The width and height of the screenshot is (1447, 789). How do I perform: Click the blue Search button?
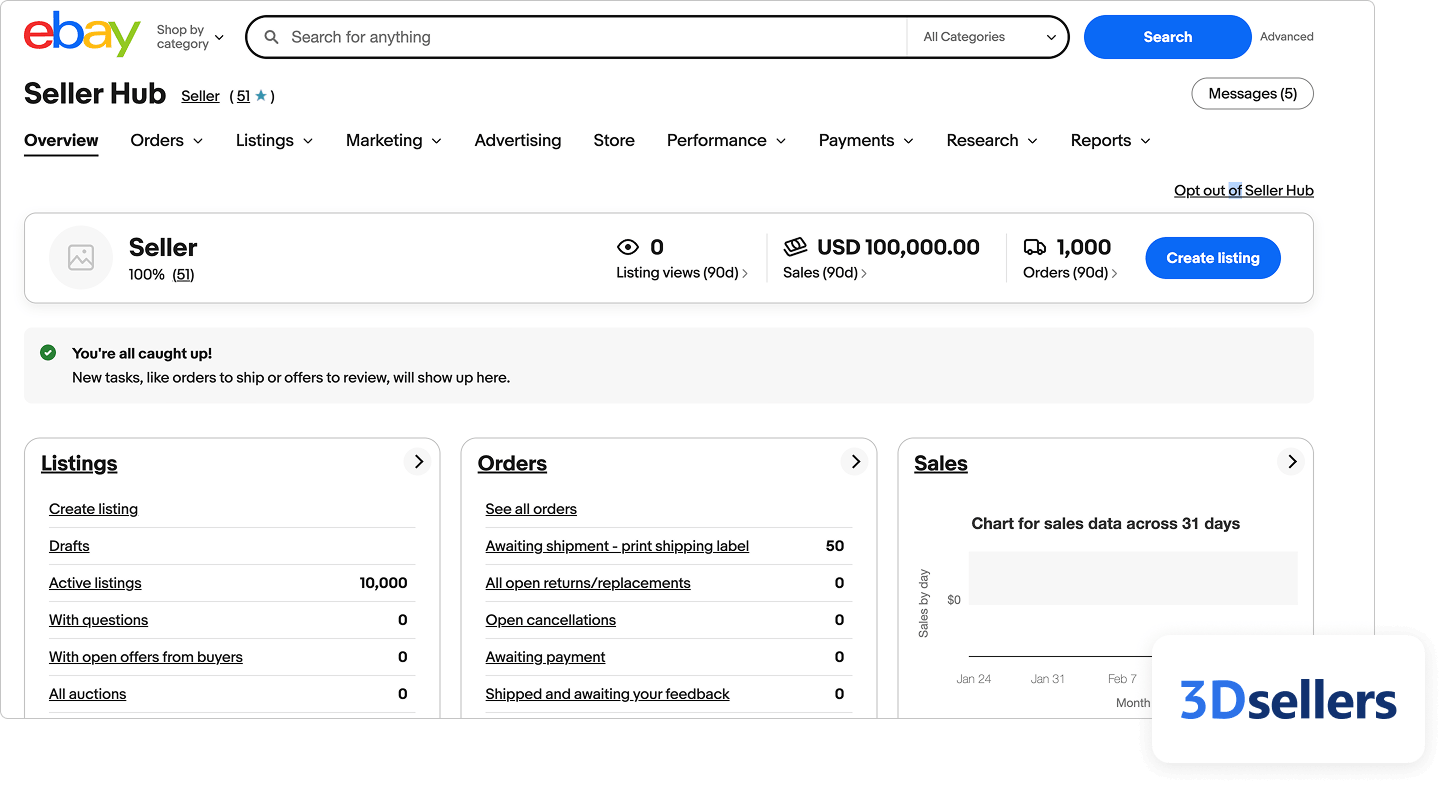[1167, 37]
